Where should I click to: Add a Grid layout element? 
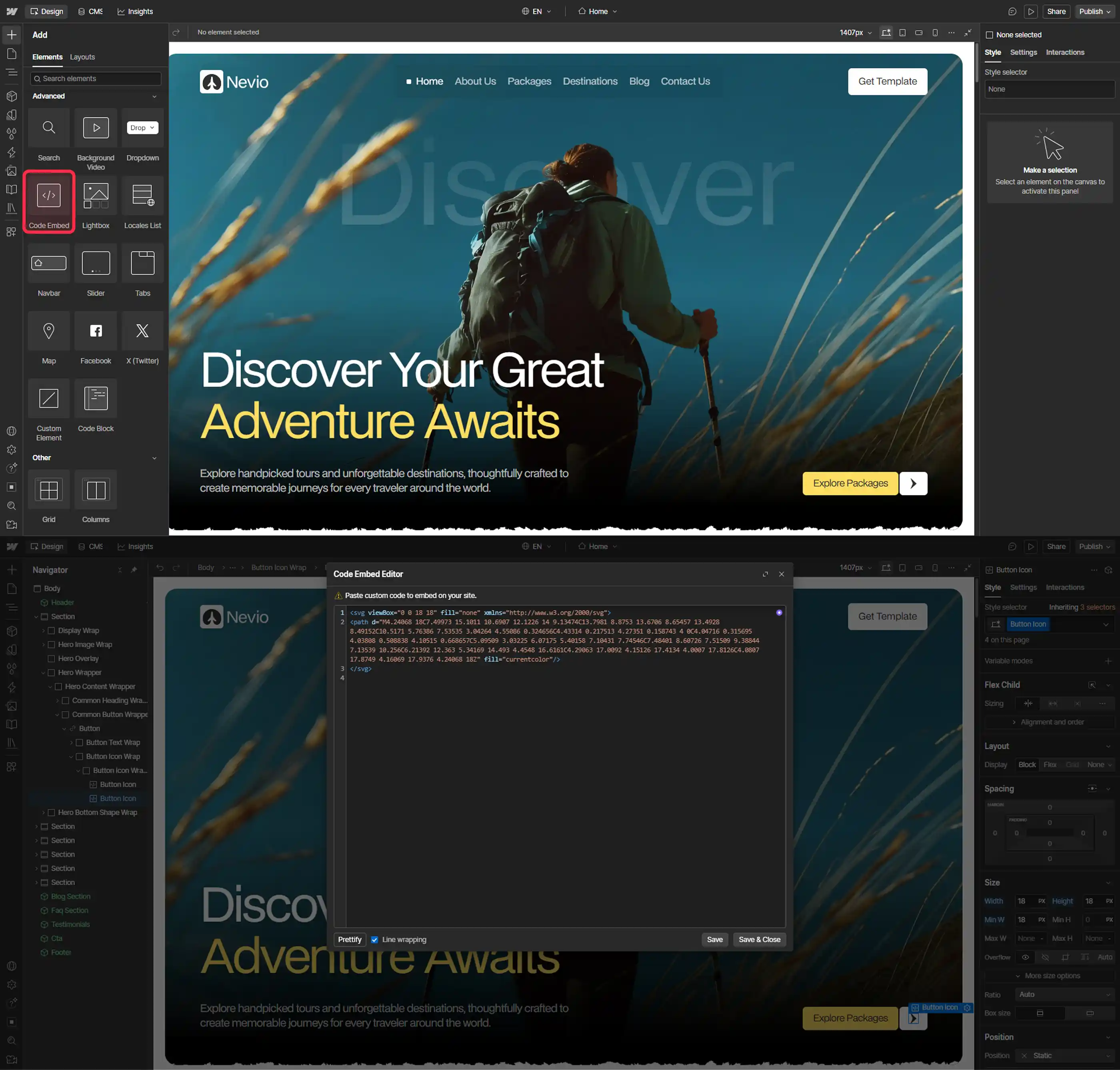point(49,497)
